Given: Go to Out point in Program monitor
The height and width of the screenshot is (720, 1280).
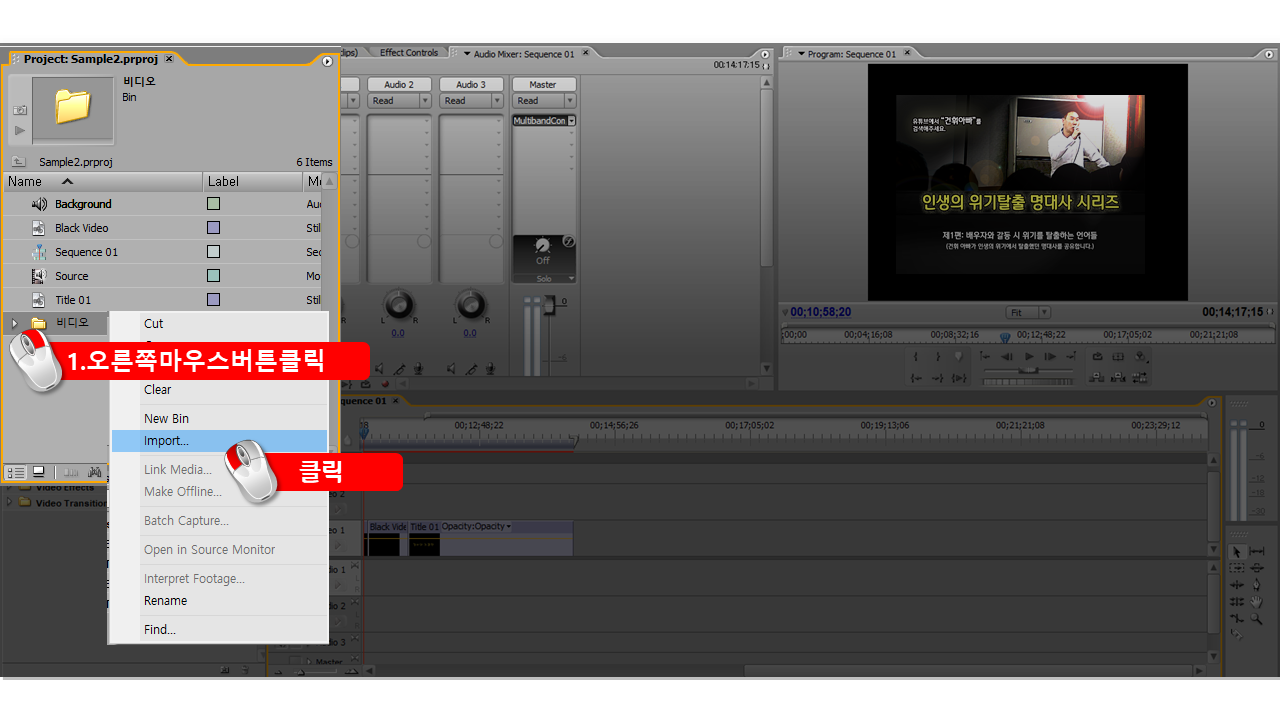Looking at the screenshot, I should click(938, 378).
